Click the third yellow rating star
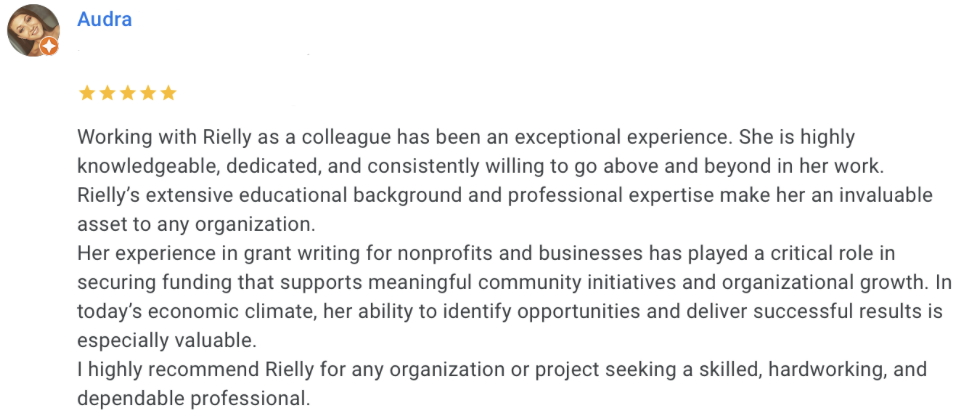The height and width of the screenshot is (420, 962). 128,93
